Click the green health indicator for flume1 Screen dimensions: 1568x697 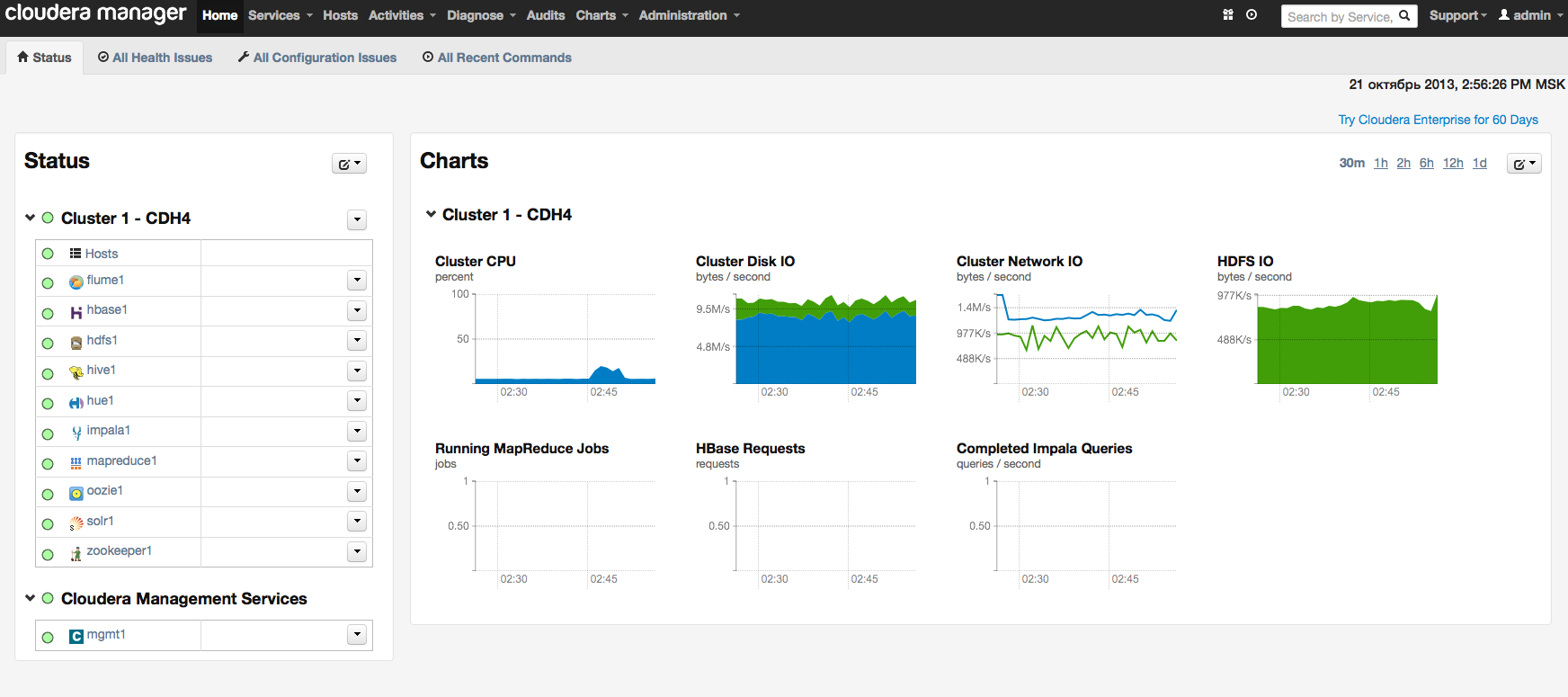click(x=48, y=283)
